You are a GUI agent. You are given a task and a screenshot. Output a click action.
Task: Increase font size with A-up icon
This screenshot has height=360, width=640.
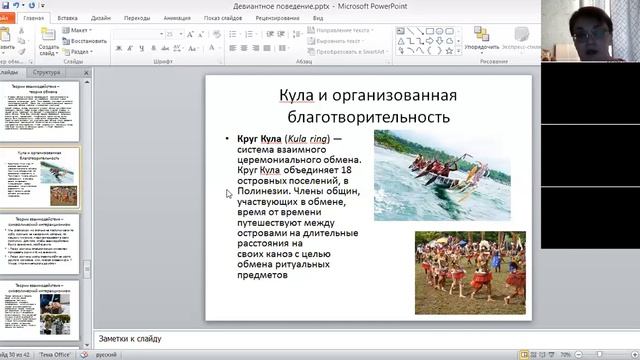tap(190, 35)
